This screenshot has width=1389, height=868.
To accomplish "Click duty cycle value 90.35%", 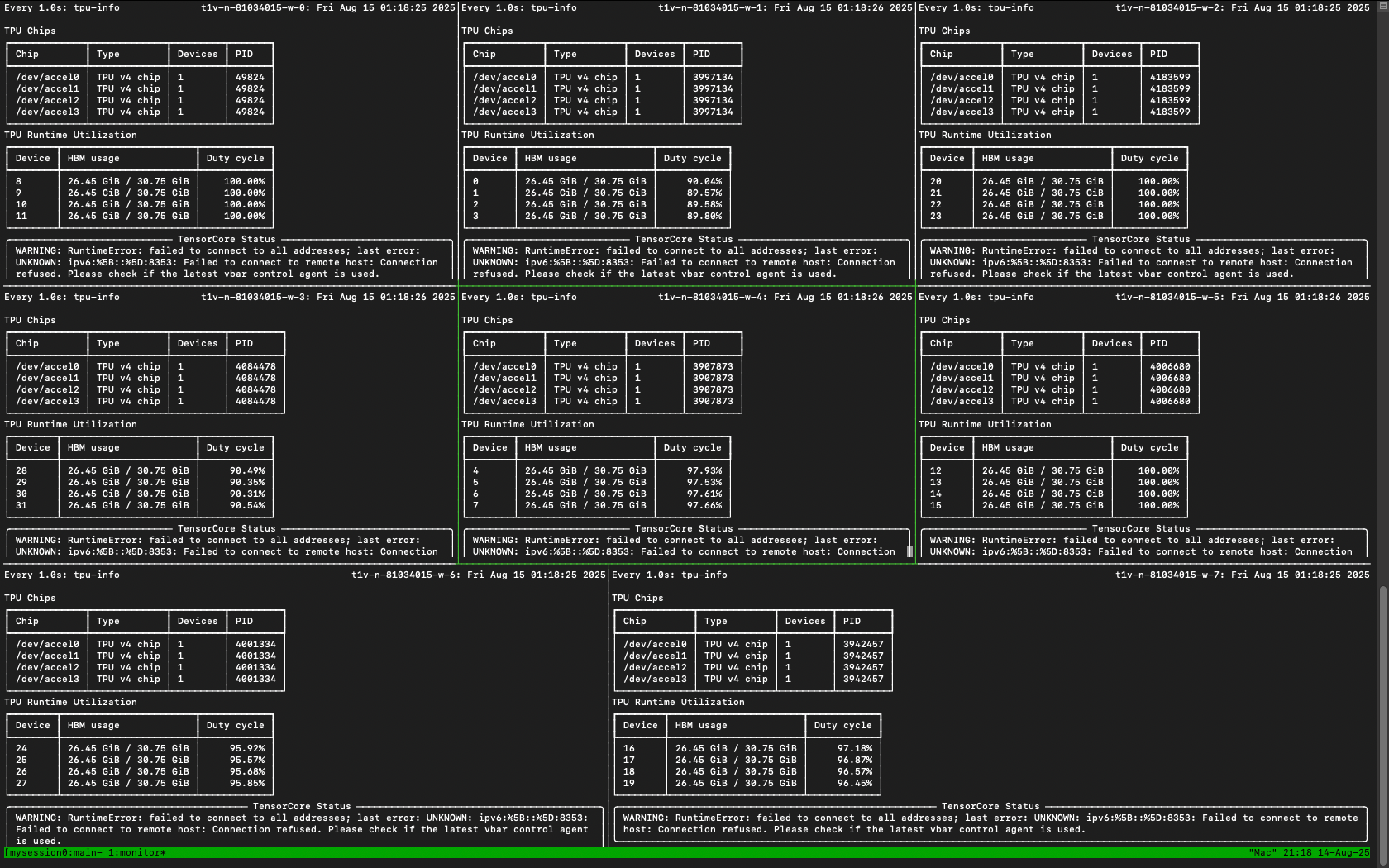I will coord(247,482).
